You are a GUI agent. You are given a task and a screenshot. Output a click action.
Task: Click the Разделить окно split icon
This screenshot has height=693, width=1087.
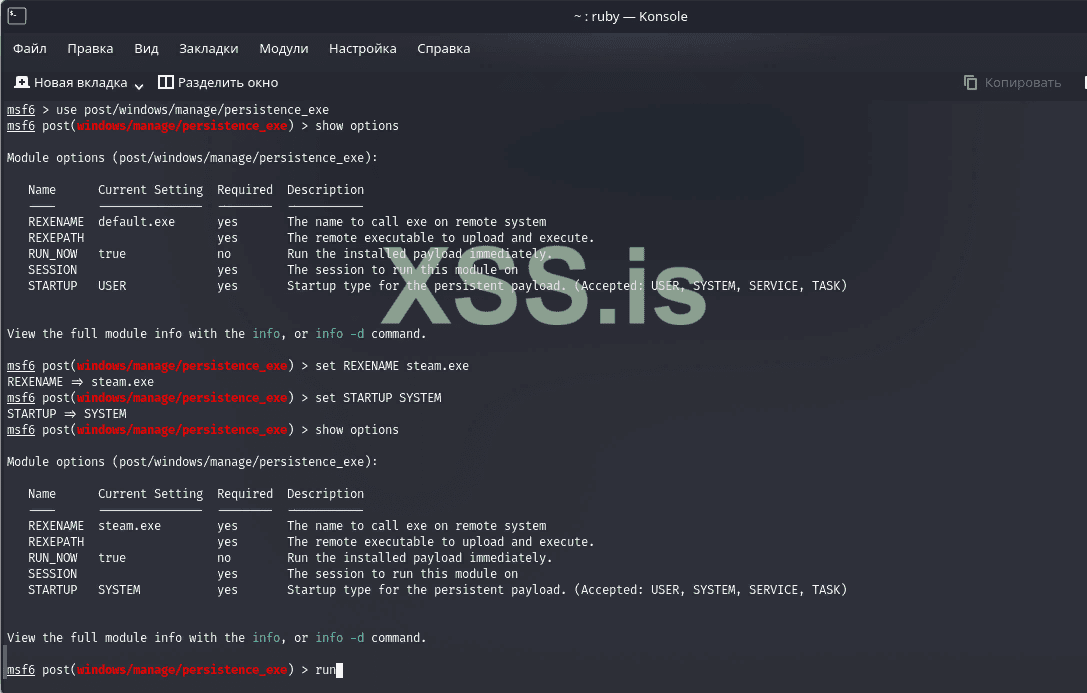[166, 82]
